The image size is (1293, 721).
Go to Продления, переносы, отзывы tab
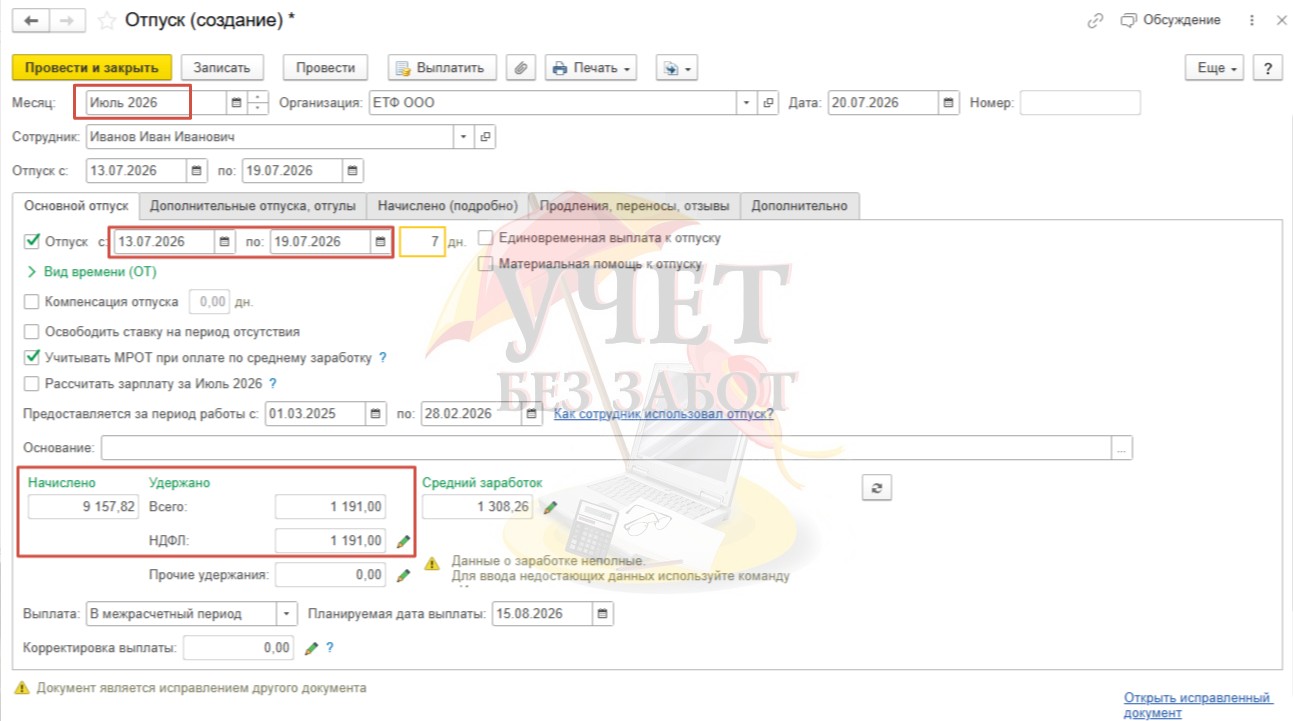point(634,206)
